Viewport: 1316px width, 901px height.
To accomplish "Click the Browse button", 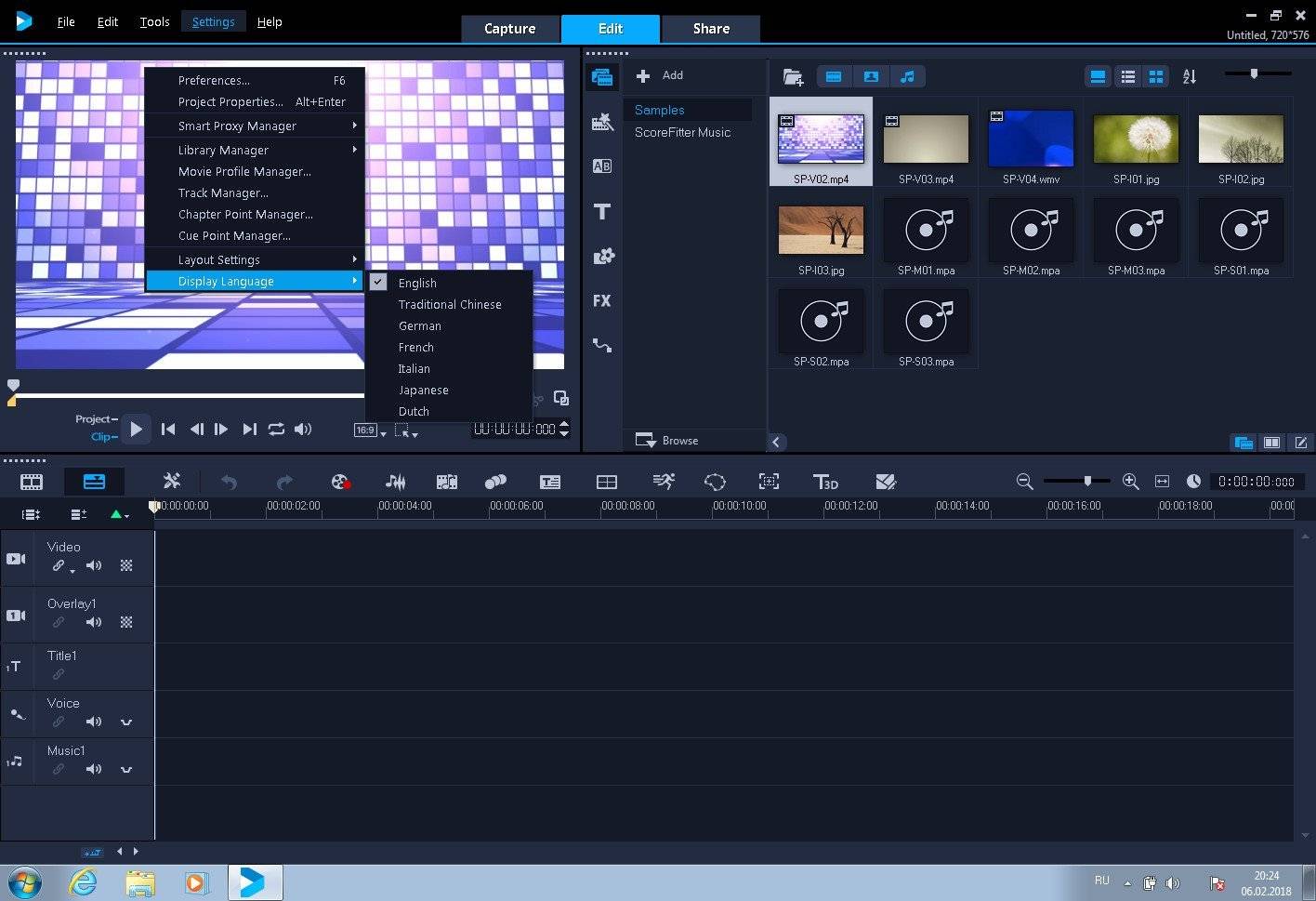I will 667,441.
